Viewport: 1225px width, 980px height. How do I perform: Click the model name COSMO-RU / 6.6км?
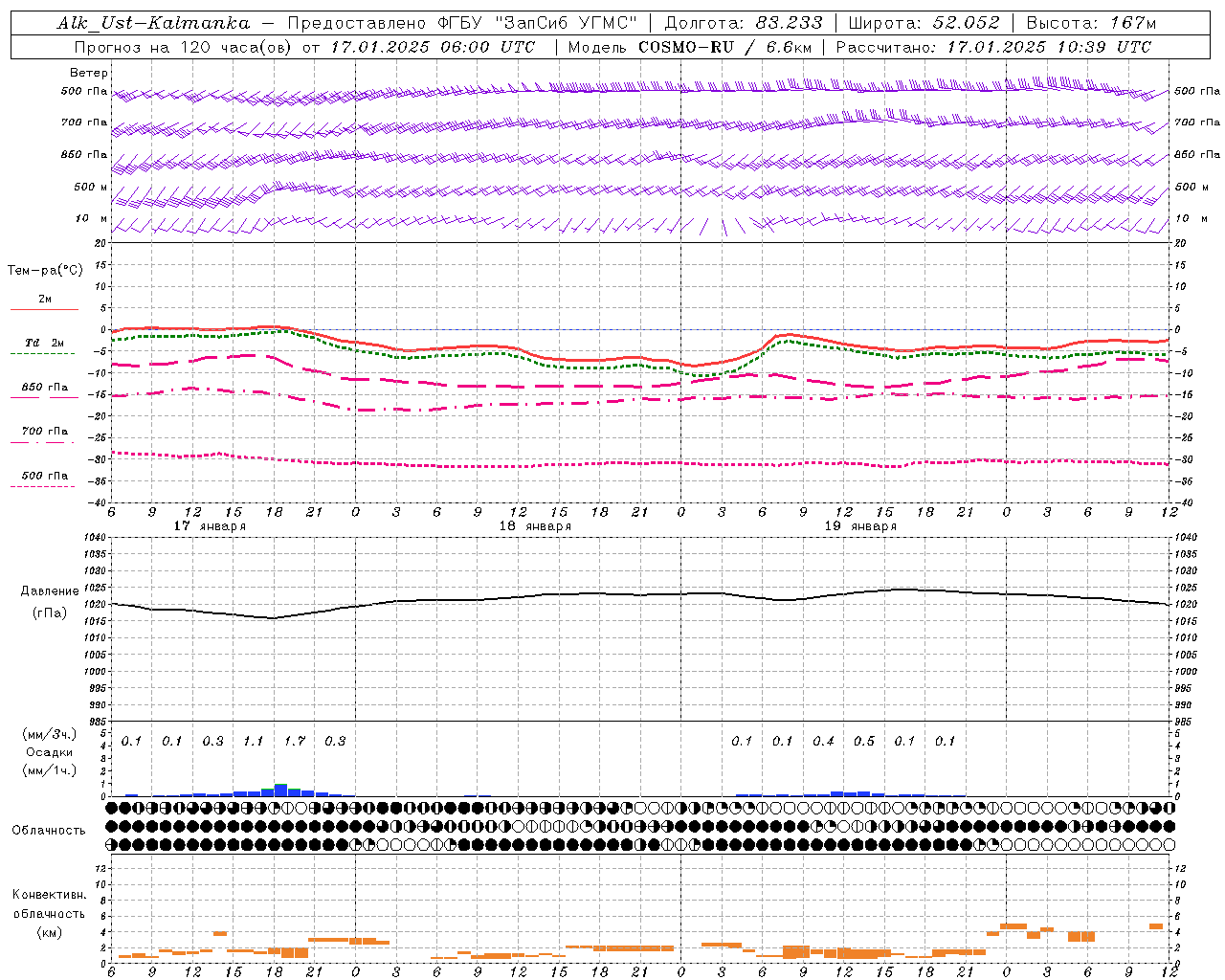pos(724,47)
